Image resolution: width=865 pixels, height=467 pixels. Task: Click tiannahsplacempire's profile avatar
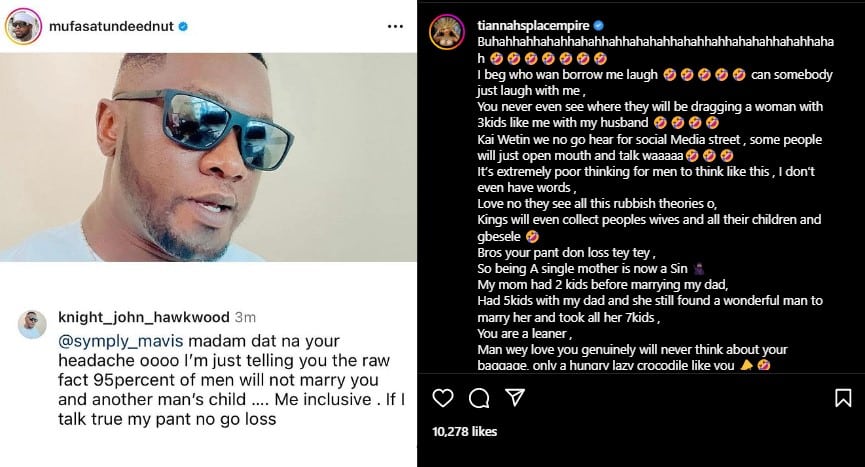tap(445, 32)
